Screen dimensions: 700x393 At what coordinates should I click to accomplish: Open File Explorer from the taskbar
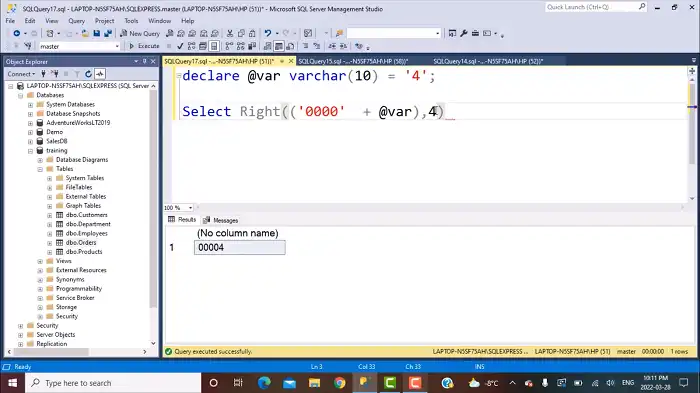[314, 383]
